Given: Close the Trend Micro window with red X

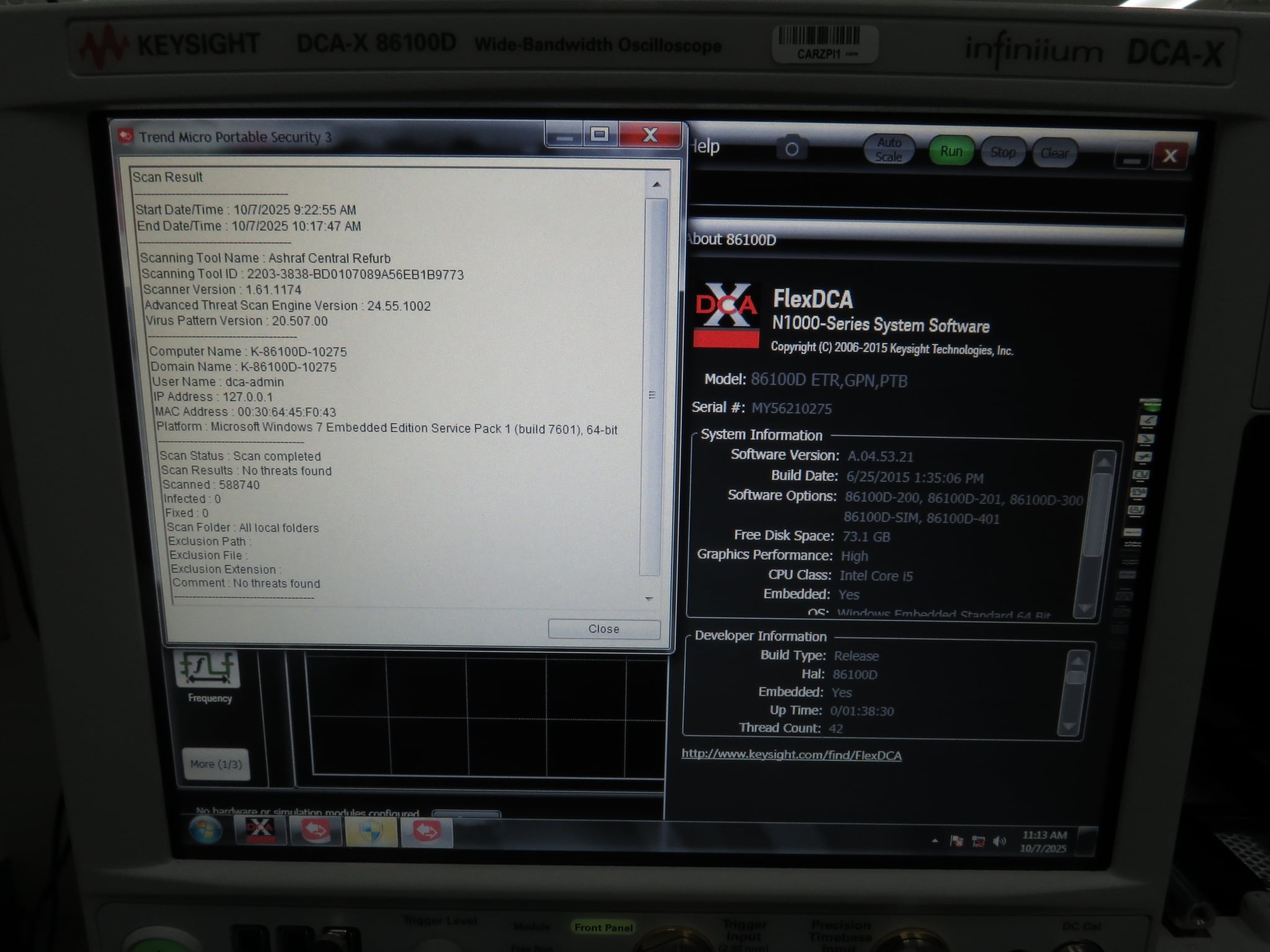Looking at the screenshot, I should click(650, 134).
